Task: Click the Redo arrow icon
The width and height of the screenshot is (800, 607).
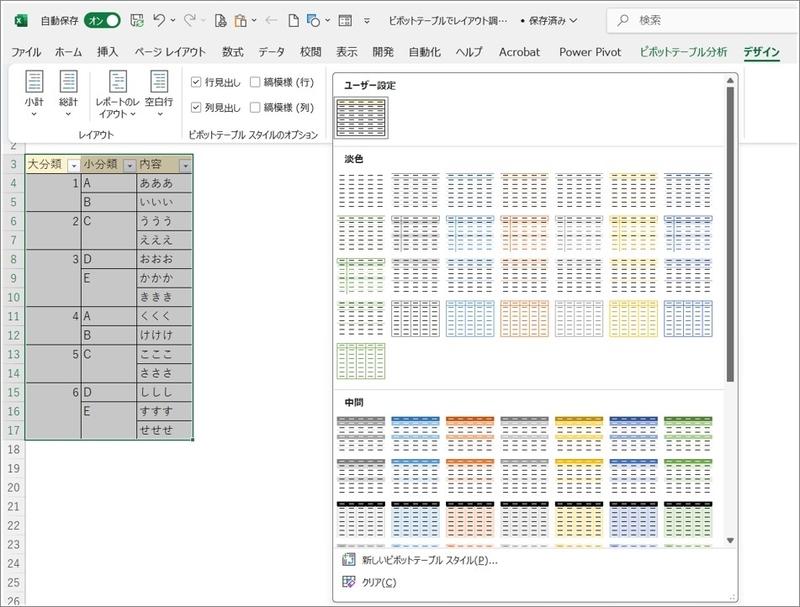Action: [190, 20]
